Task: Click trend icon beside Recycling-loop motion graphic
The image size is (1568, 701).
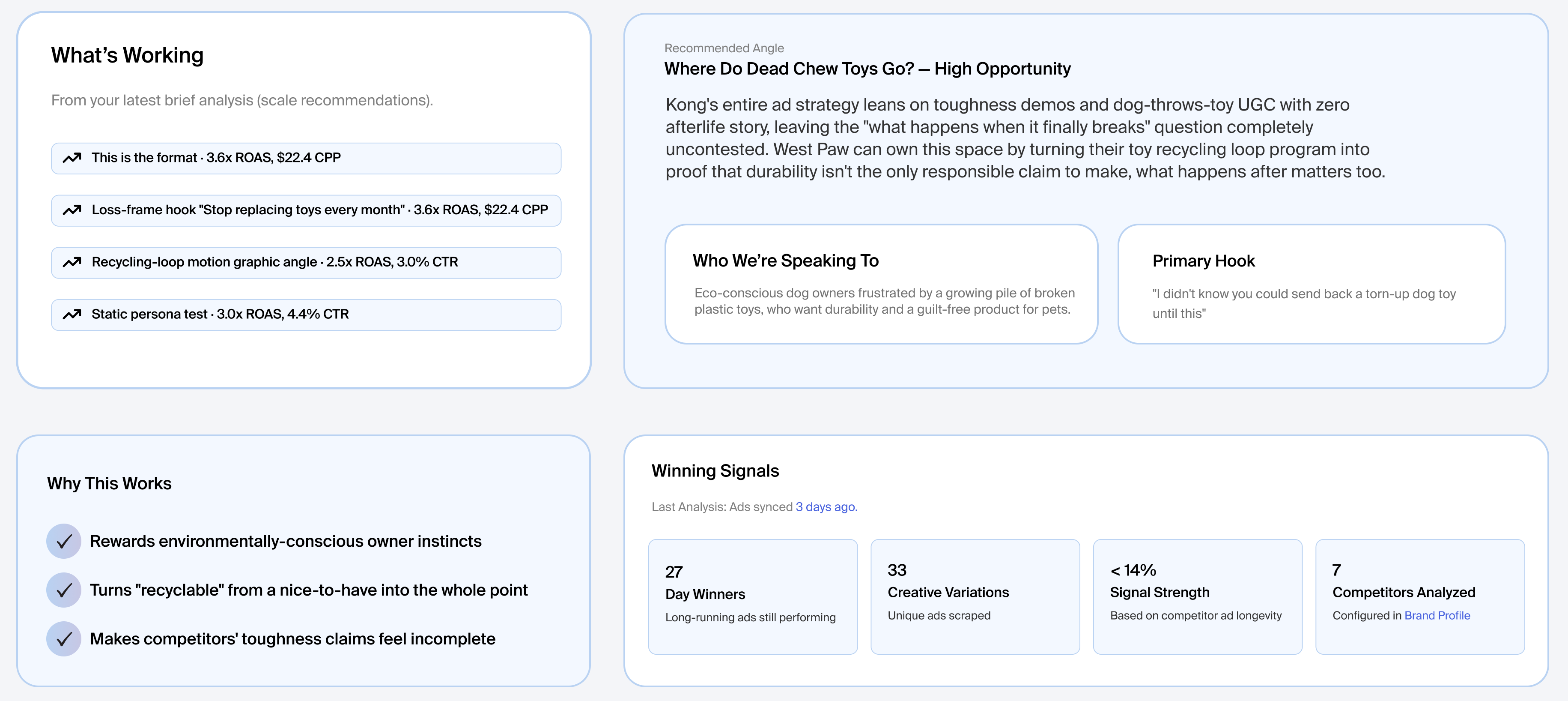Action: [x=72, y=263]
